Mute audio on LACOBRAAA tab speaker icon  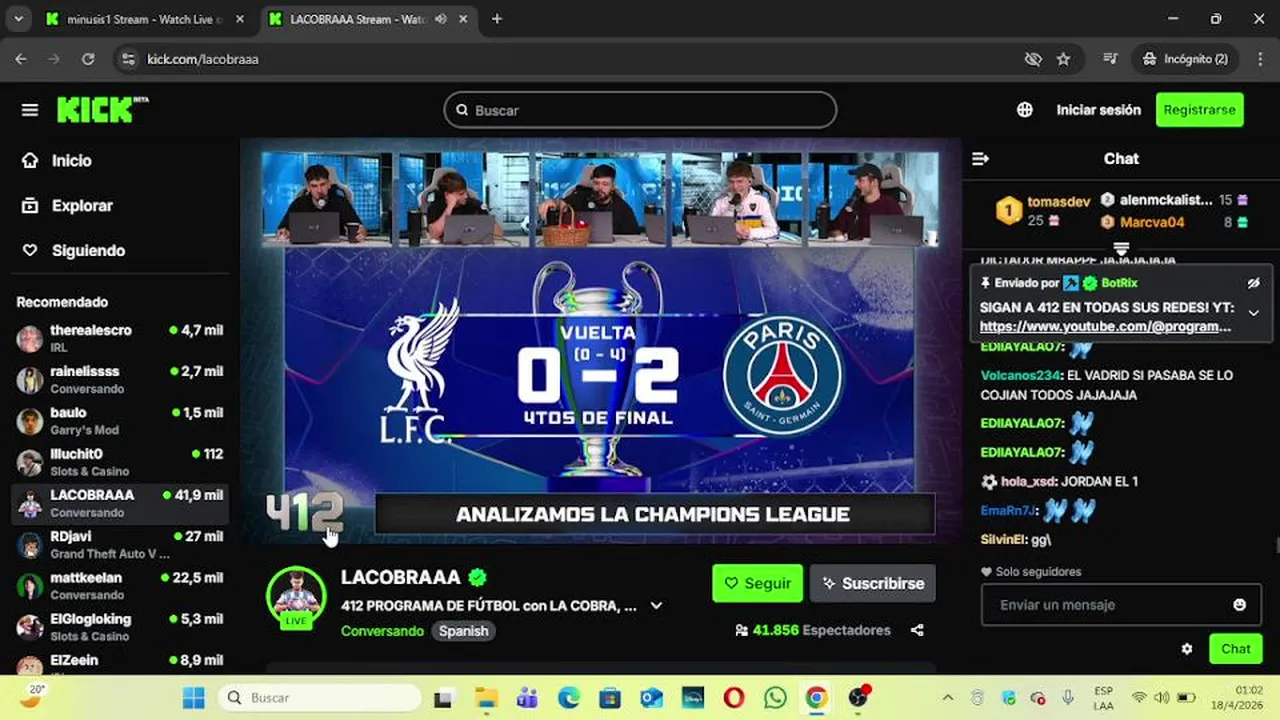[x=441, y=19]
